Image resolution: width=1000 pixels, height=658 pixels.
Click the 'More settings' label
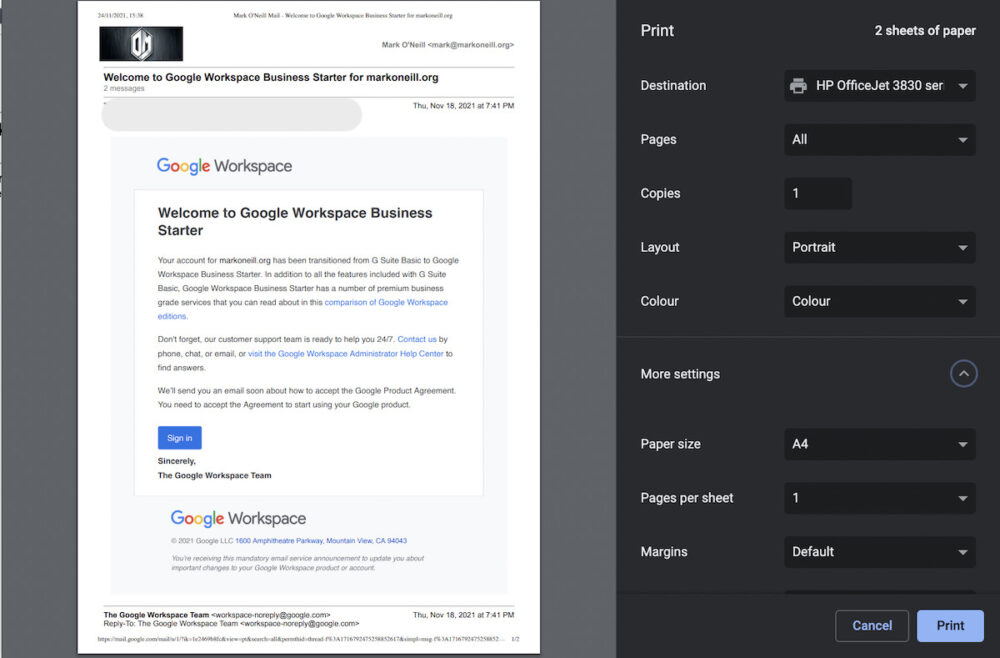pos(680,374)
